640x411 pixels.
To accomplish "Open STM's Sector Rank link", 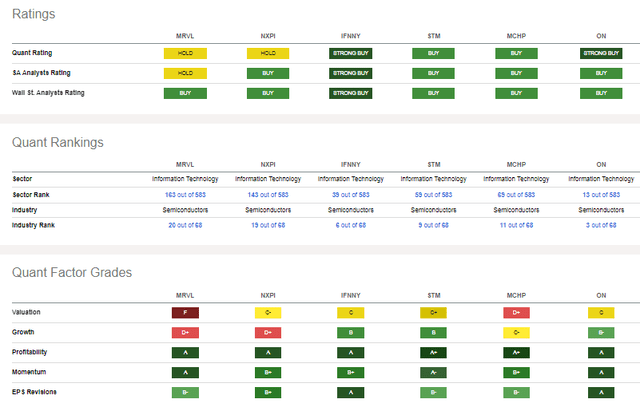I will pyautogui.click(x=433, y=195).
